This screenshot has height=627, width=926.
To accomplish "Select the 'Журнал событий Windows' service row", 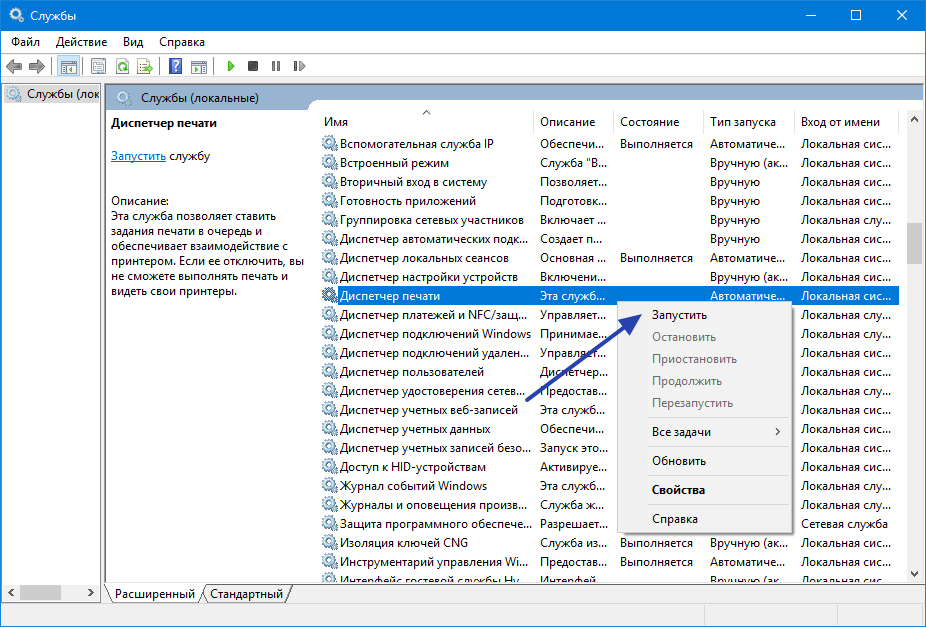I will point(413,486).
